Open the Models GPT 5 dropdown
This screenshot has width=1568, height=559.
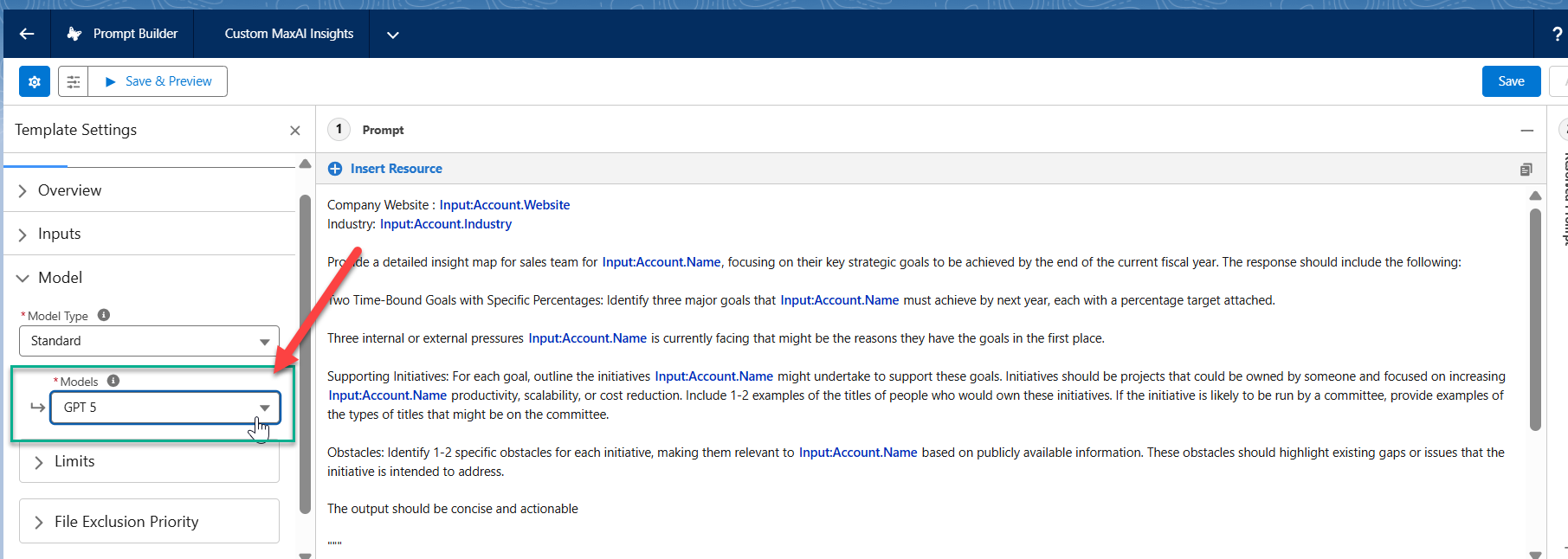[x=165, y=408]
